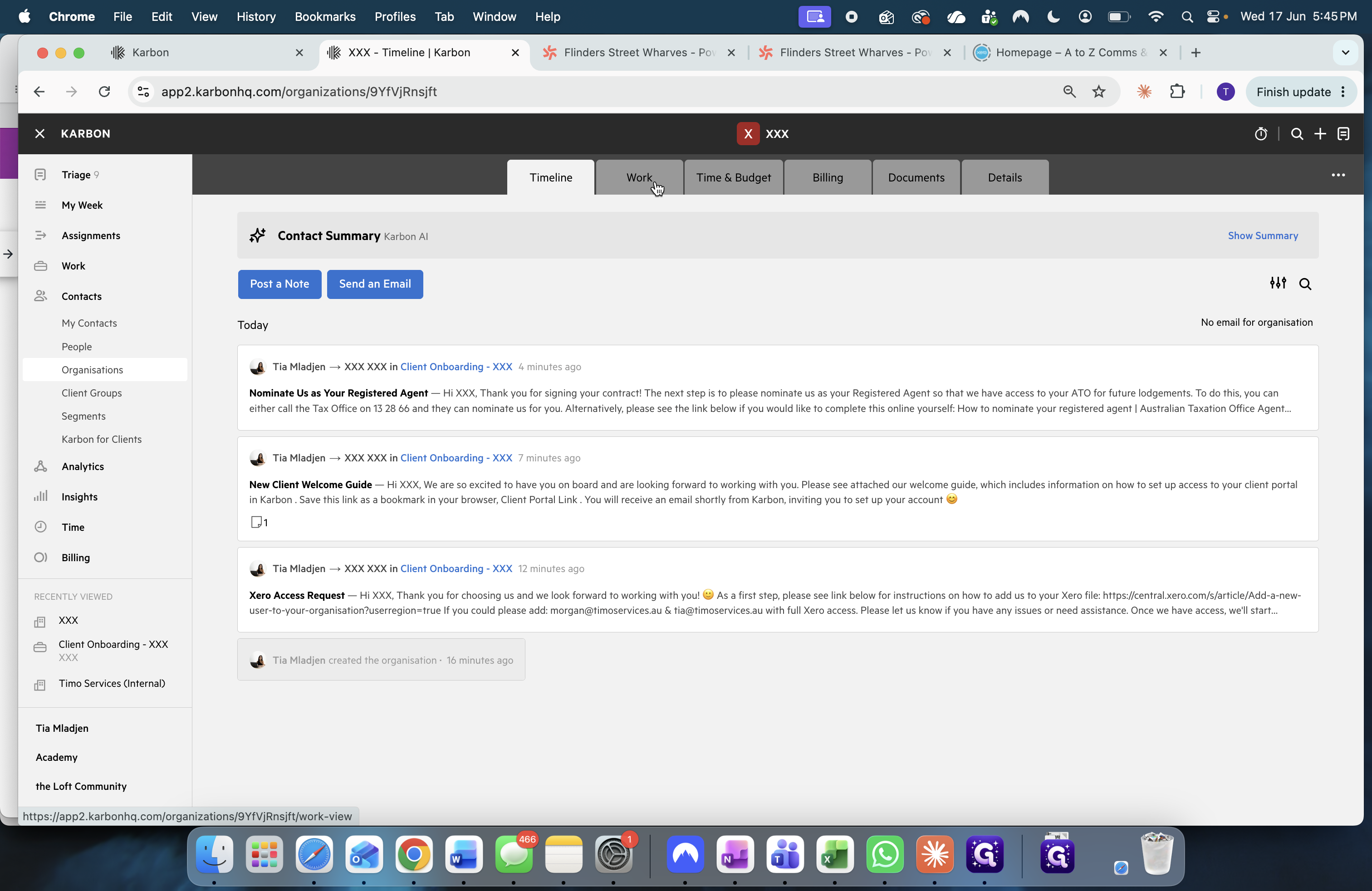Open the notes panel icon in Karbon header
This screenshot has height=891, width=1372.
coord(1344,134)
